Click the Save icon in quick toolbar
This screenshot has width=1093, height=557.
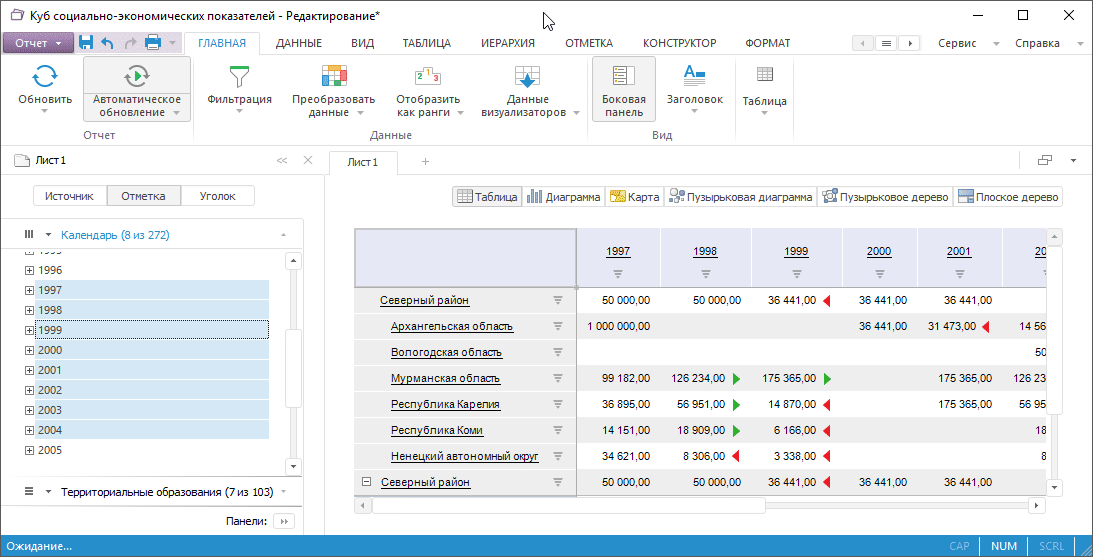pyautogui.click(x=86, y=43)
